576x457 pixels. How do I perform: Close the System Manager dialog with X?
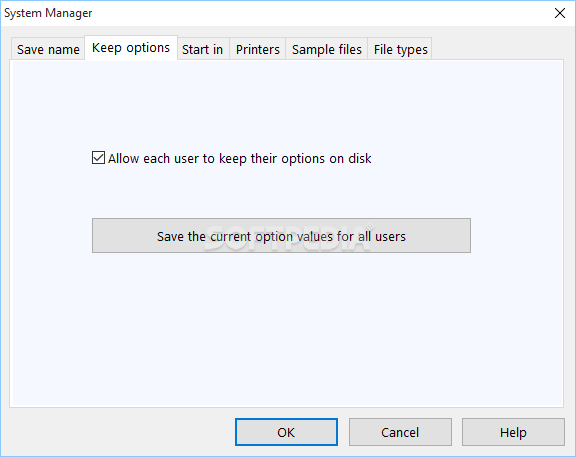pos(559,13)
